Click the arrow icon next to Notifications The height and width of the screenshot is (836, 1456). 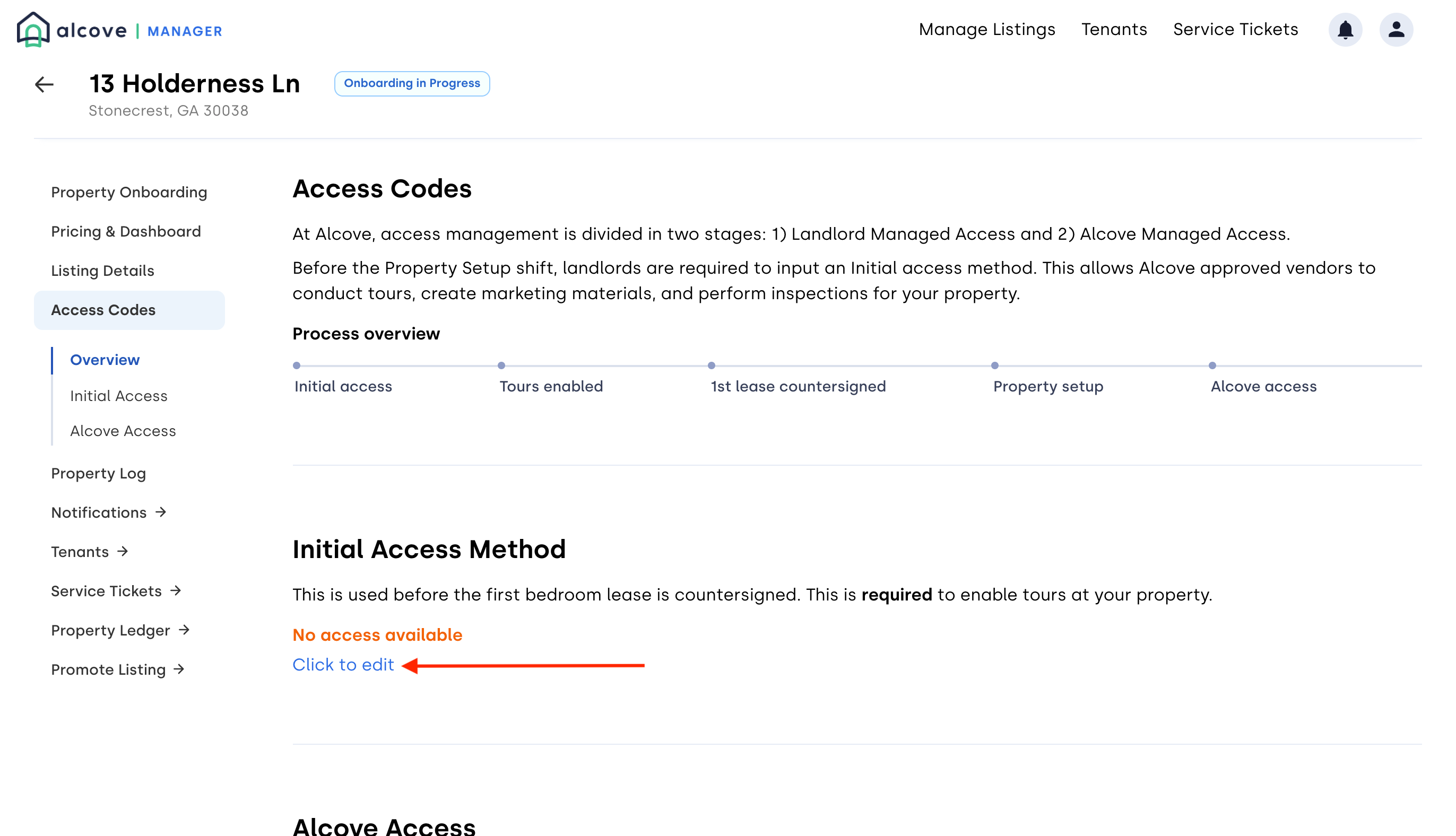coord(161,511)
